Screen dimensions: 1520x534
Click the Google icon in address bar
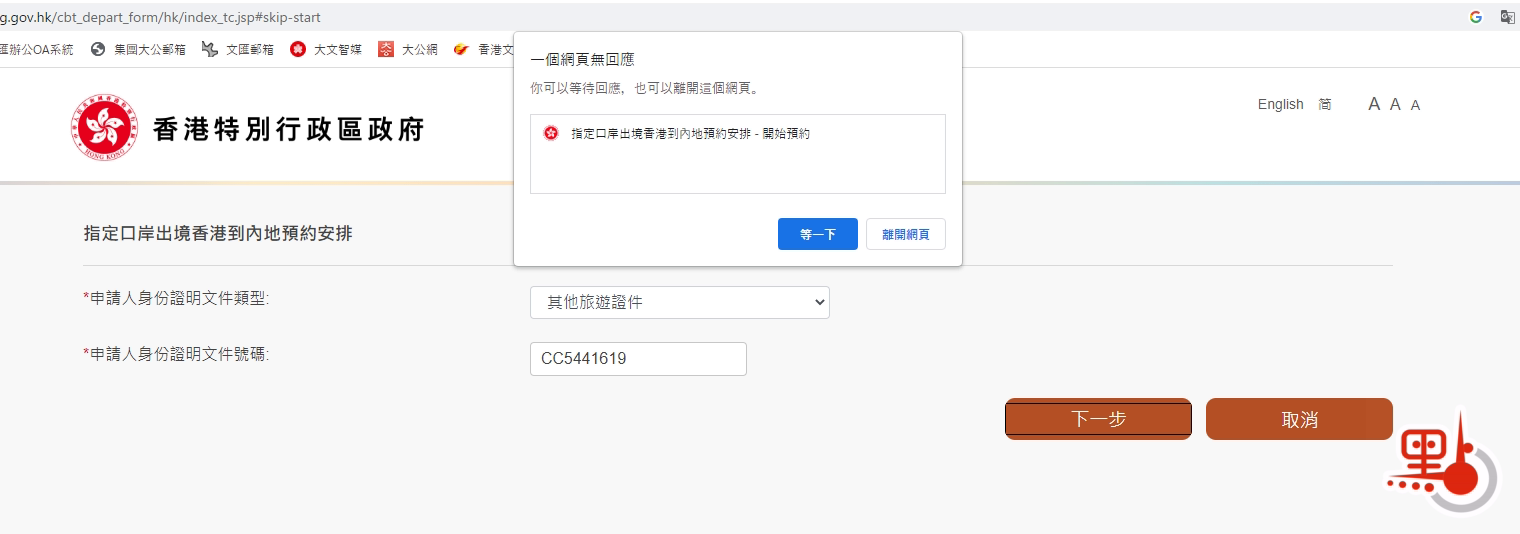[x=1476, y=17]
